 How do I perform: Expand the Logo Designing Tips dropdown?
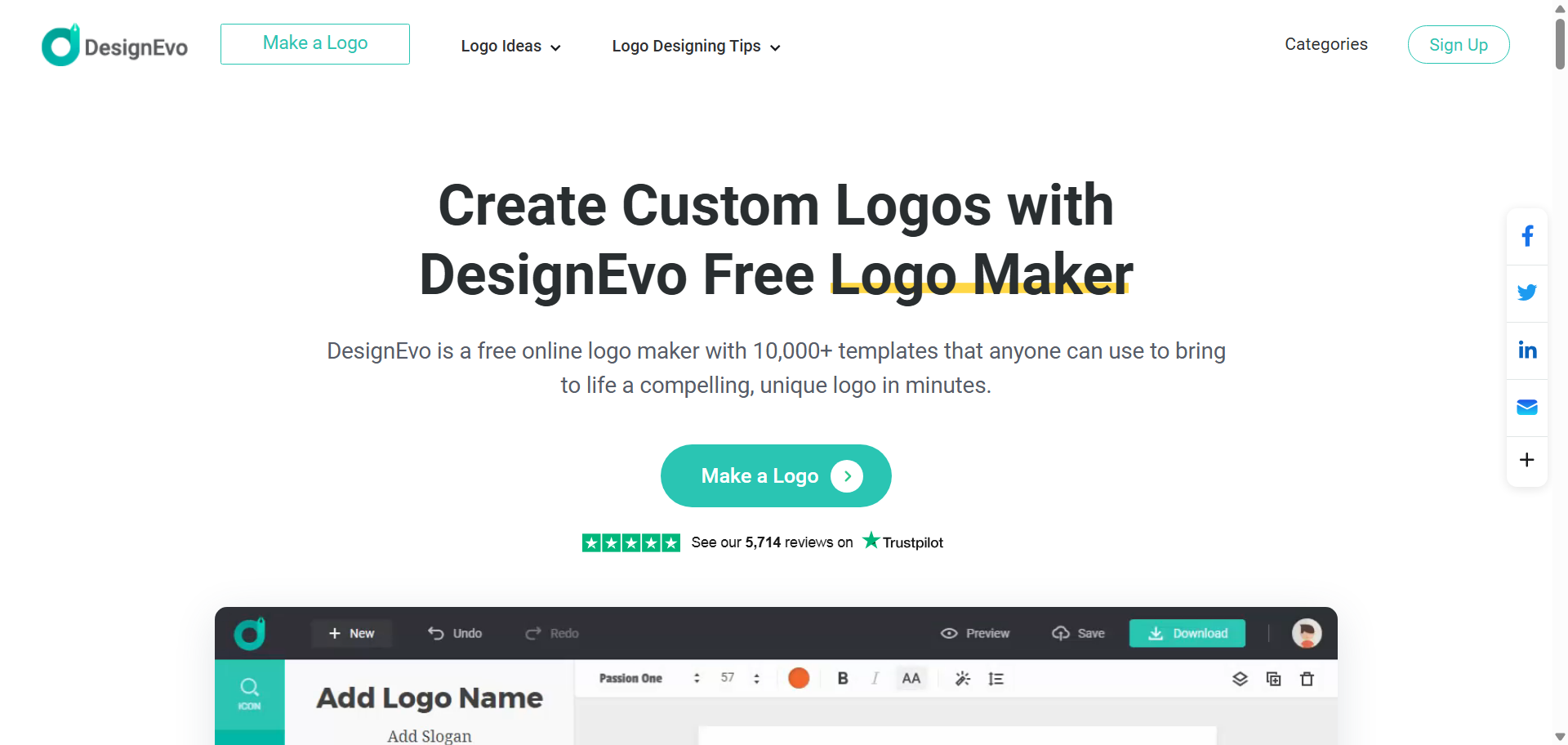696,47
